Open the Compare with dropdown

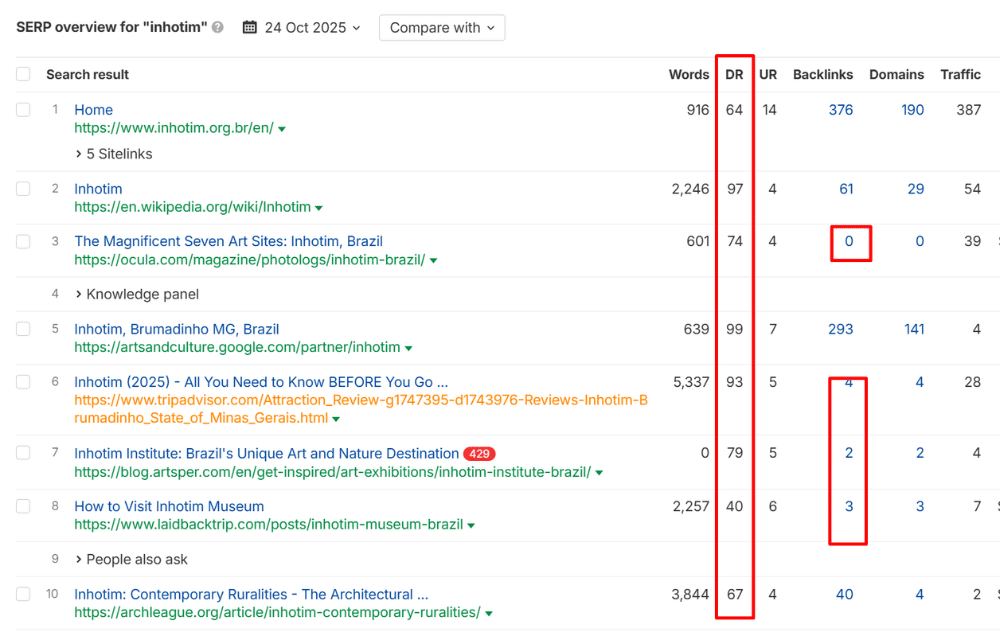[x=442, y=28]
